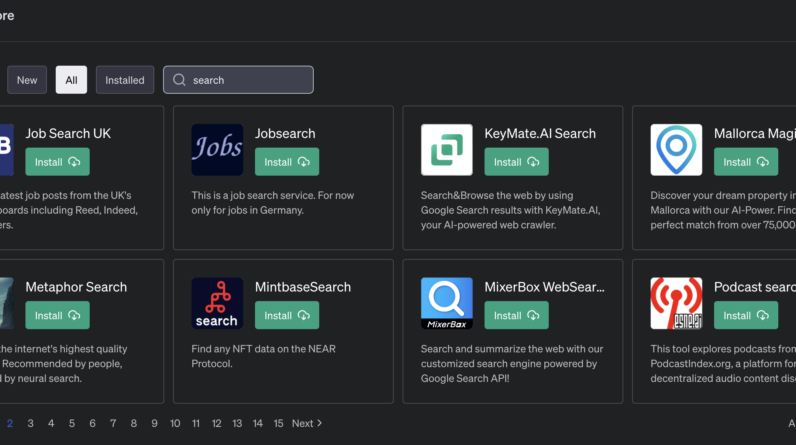Go to page 15
This screenshot has height=445, width=796.
278,423
